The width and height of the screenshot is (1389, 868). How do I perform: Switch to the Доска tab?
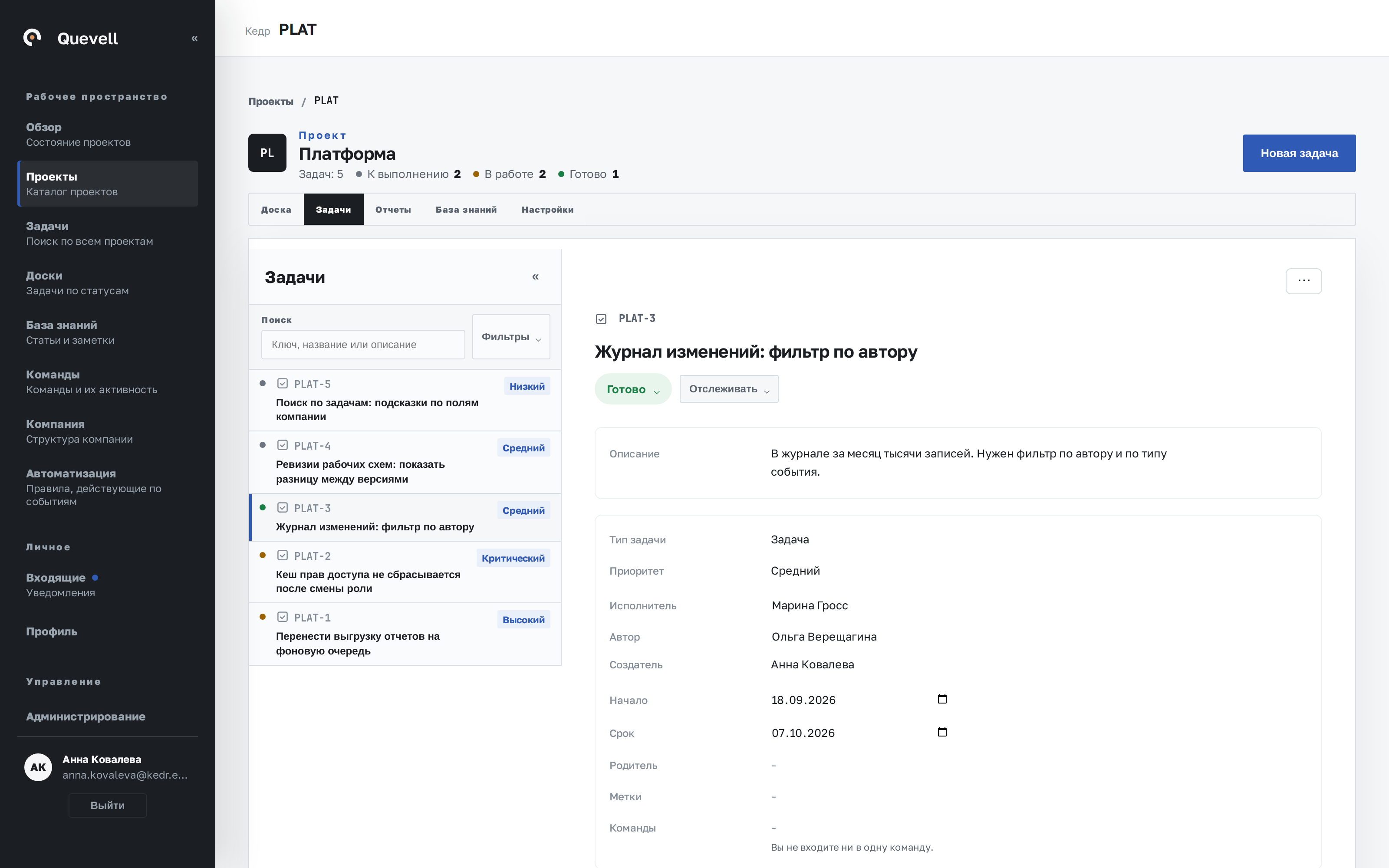click(276, 210)
